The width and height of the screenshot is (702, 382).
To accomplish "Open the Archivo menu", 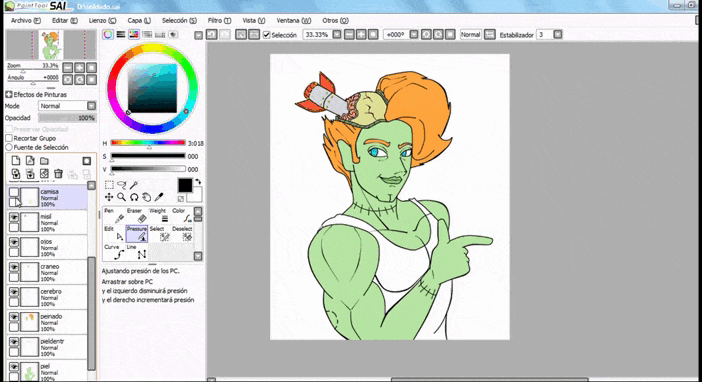I will click(26, 21).
